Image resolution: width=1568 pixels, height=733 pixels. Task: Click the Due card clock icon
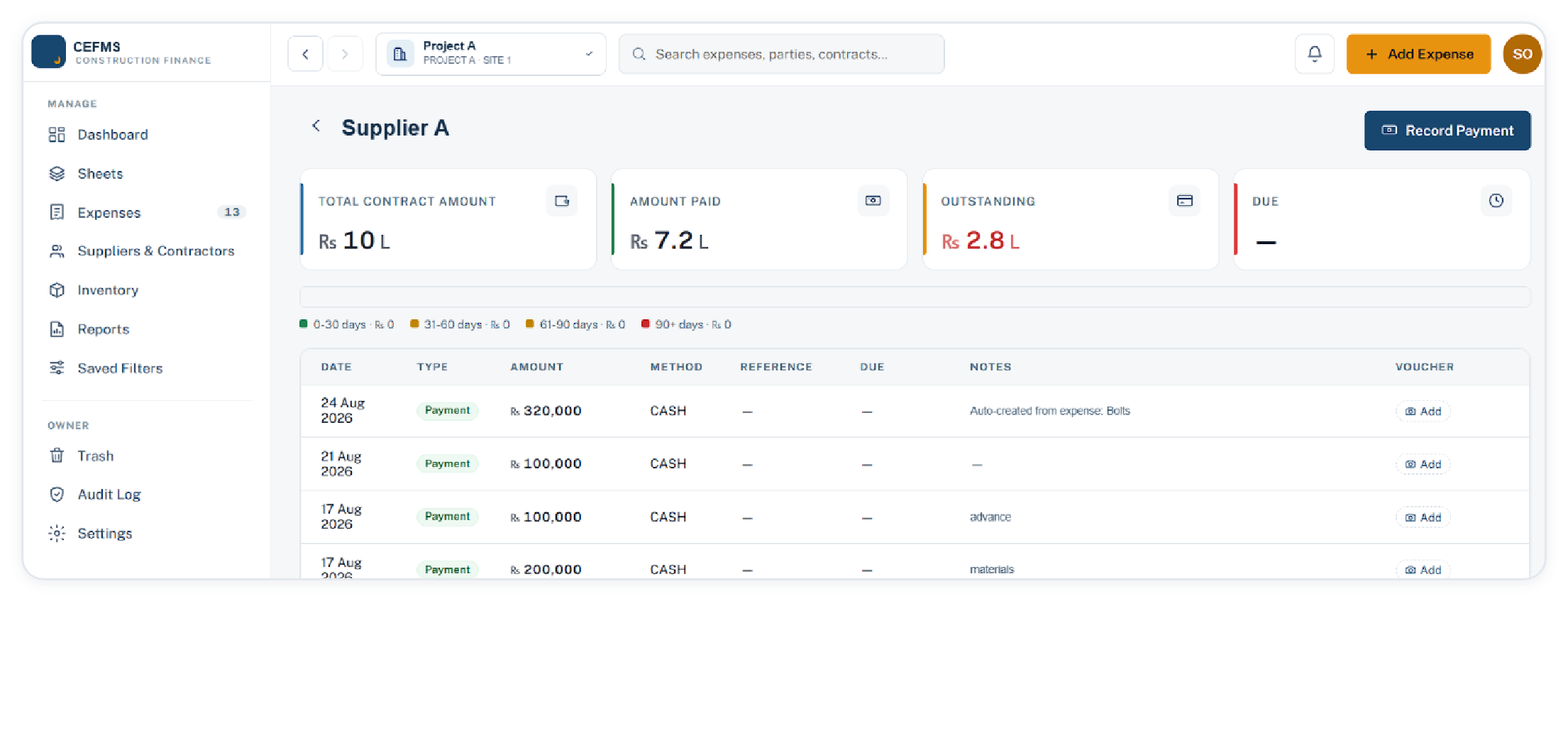[1496, 201]
